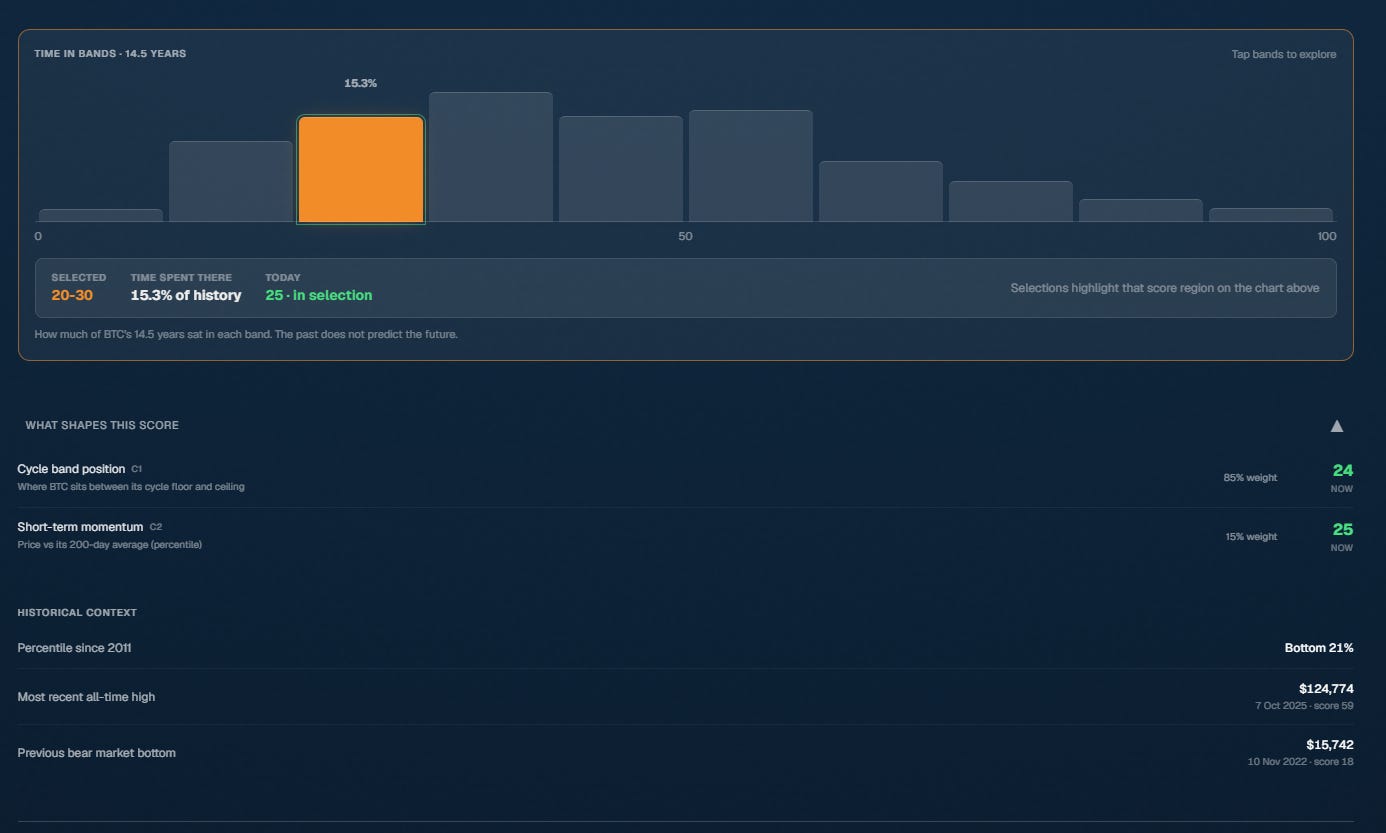Click the C2 tag beside Short-term momentum
This screenshot has width=1386, height=833.
point(156,527)
